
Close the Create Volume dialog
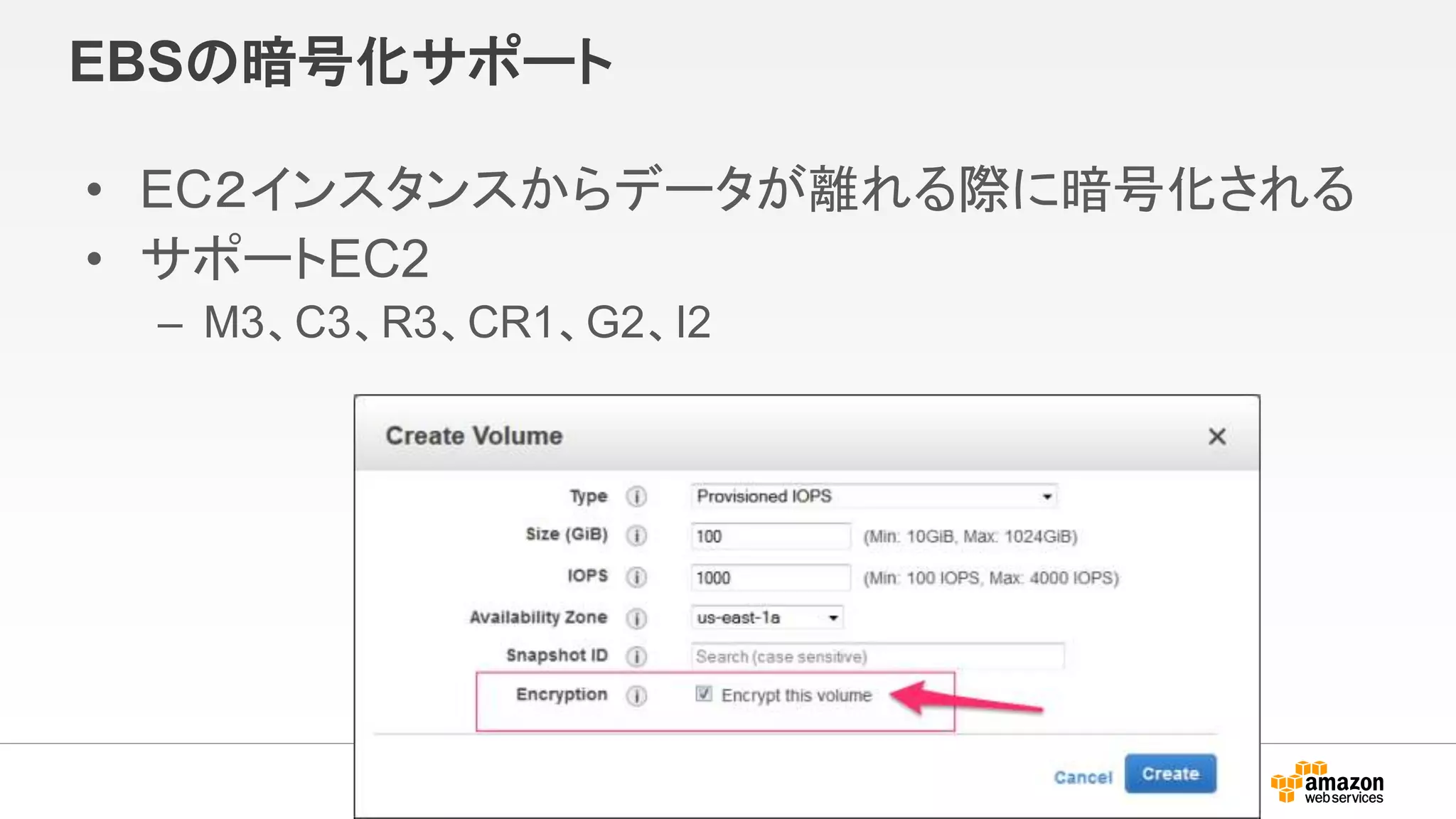tap(1217, 437)
